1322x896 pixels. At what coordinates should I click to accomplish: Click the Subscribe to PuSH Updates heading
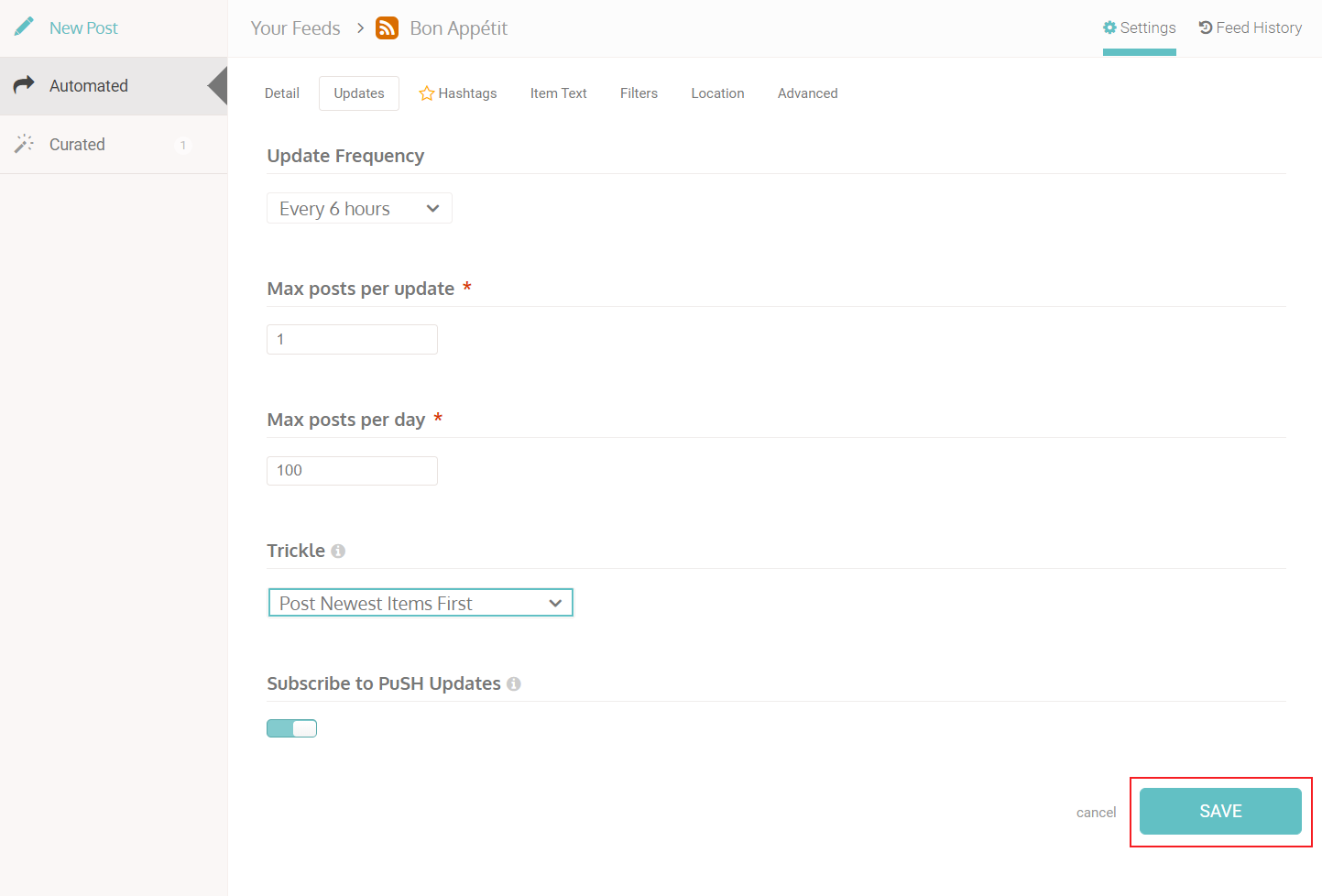pos(384,683)
